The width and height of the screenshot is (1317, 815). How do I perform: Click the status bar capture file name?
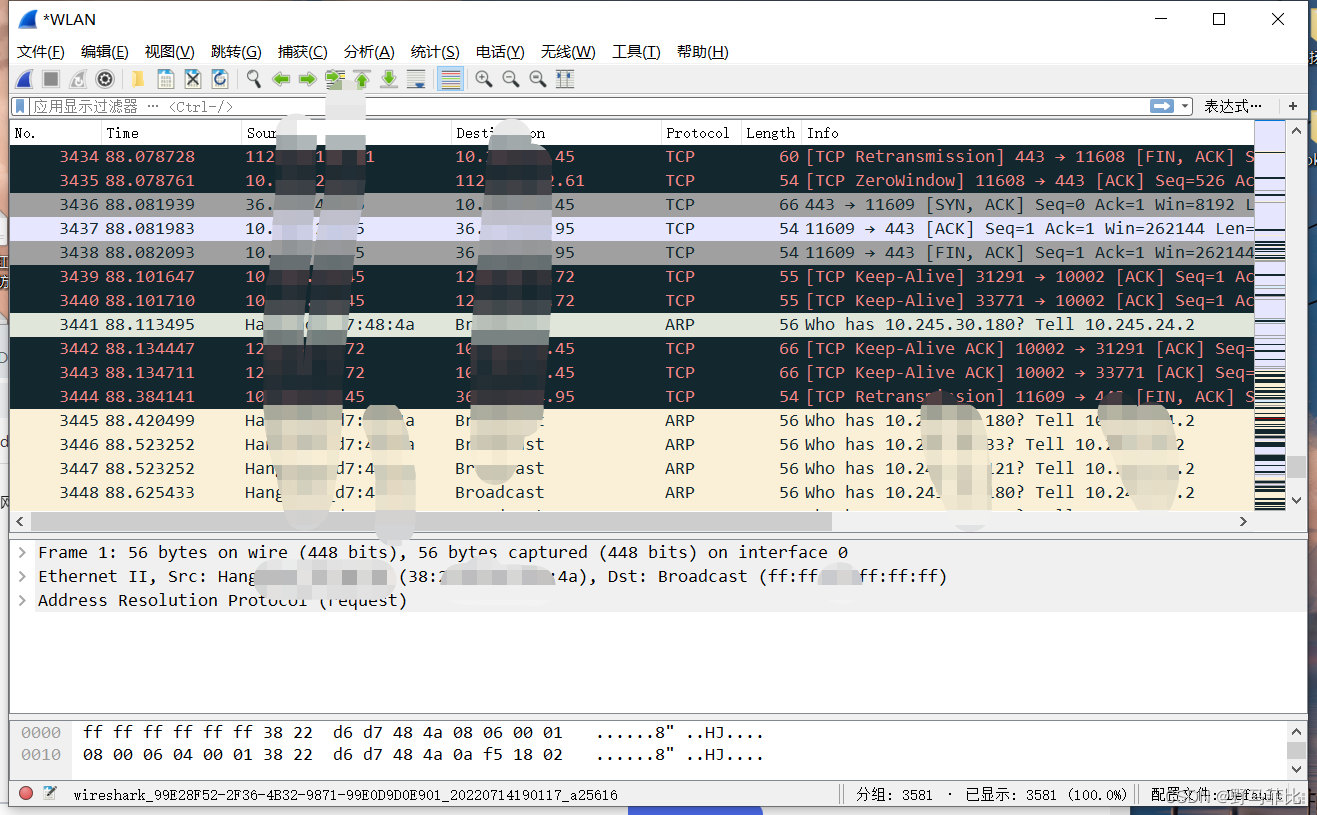pyautogui.click(x=345, y=795)
